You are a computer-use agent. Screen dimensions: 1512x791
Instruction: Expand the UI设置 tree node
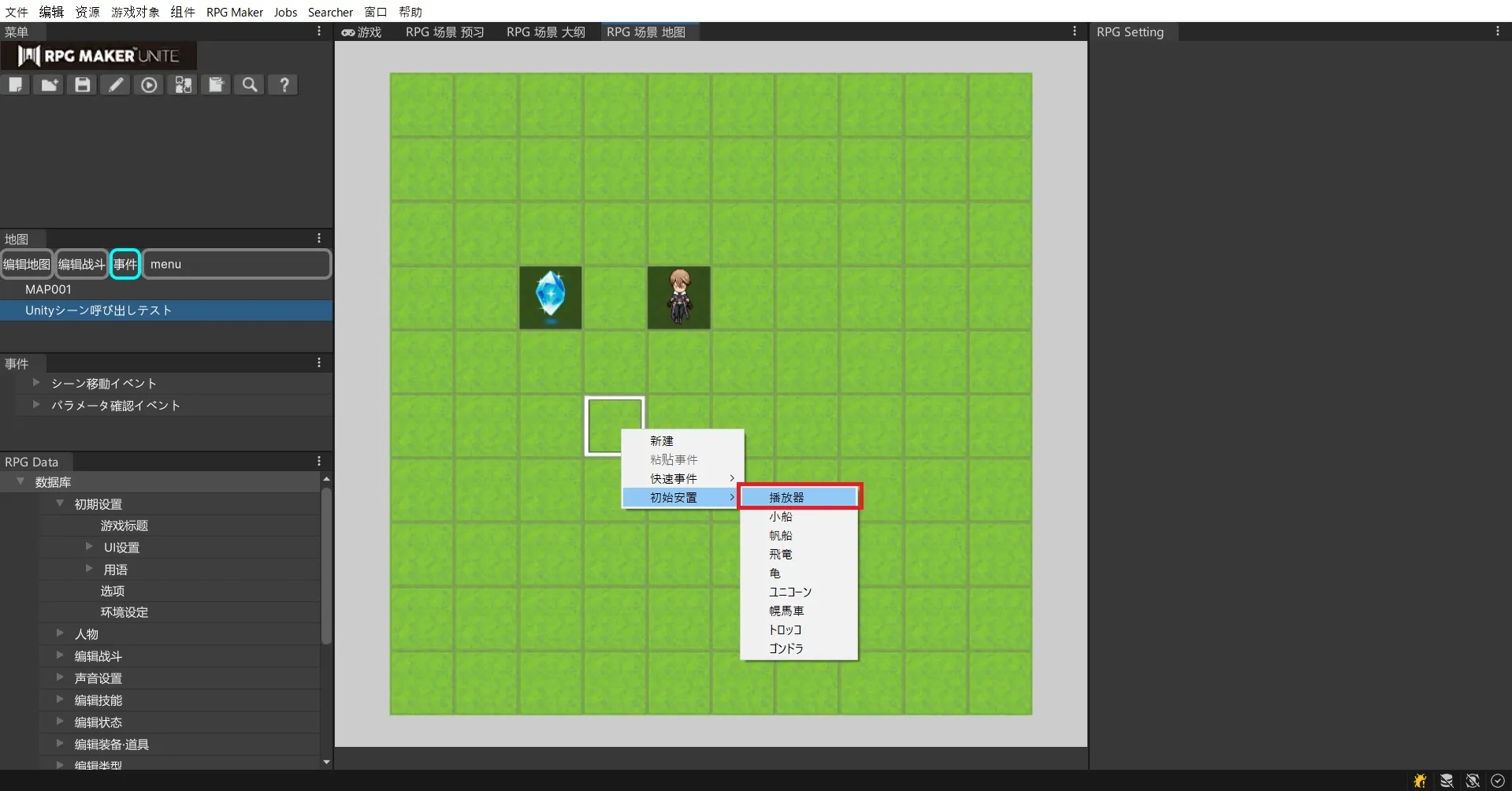click(x=89, y=547)
